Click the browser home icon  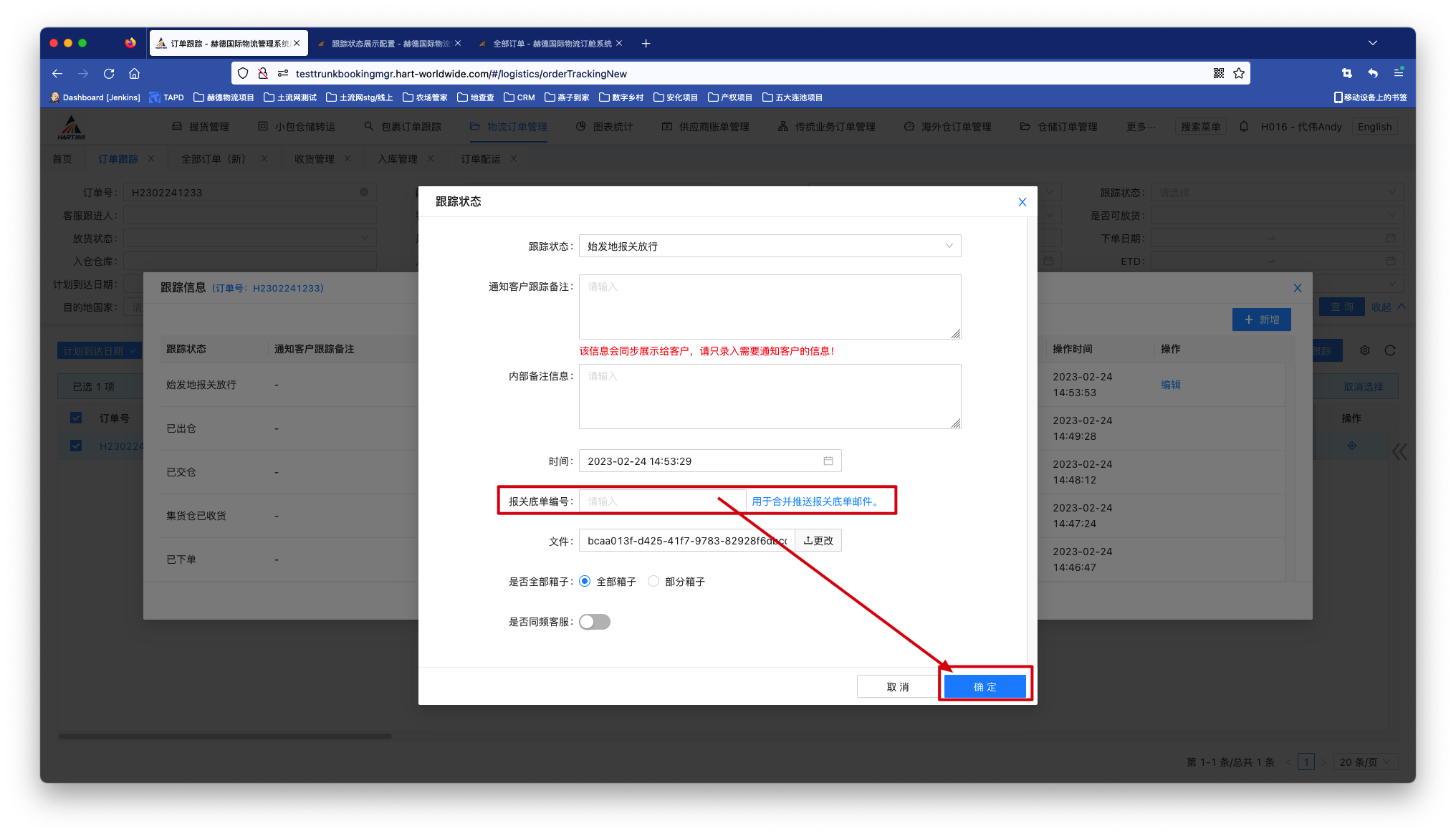(134, 73)
